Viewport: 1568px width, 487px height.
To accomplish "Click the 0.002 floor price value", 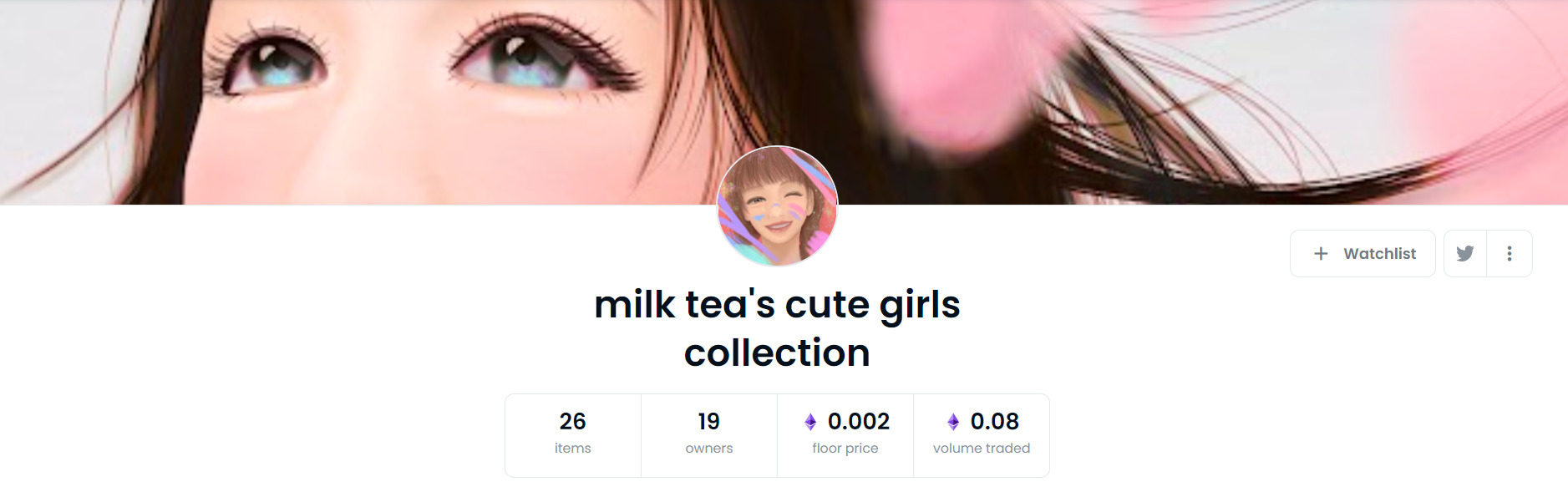I will click(x=859, y=421).
